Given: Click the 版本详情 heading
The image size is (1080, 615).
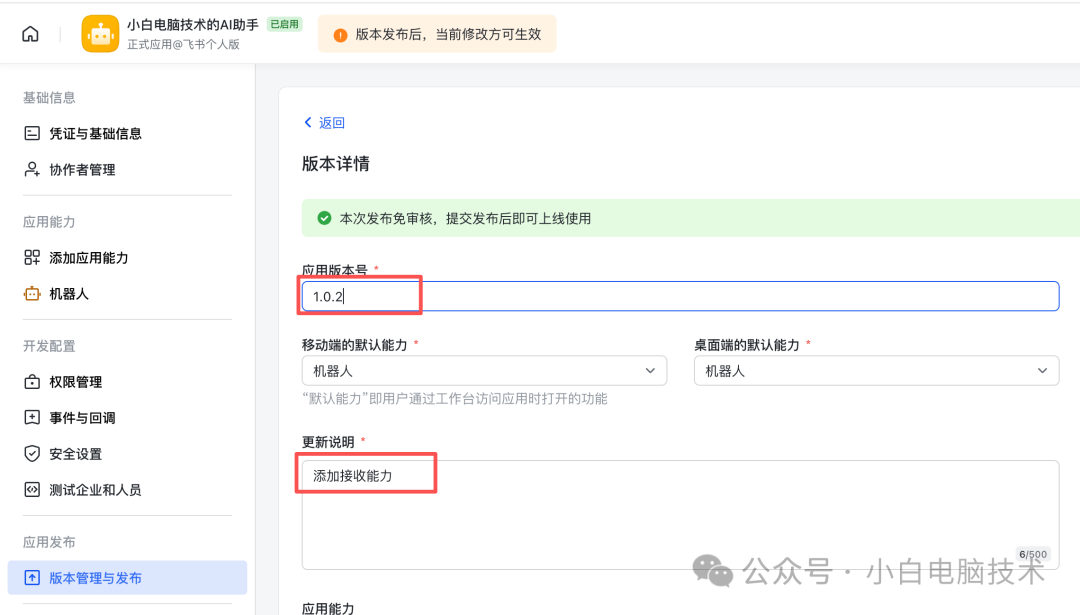Looking at the screenshot, I should pos(335,164).
